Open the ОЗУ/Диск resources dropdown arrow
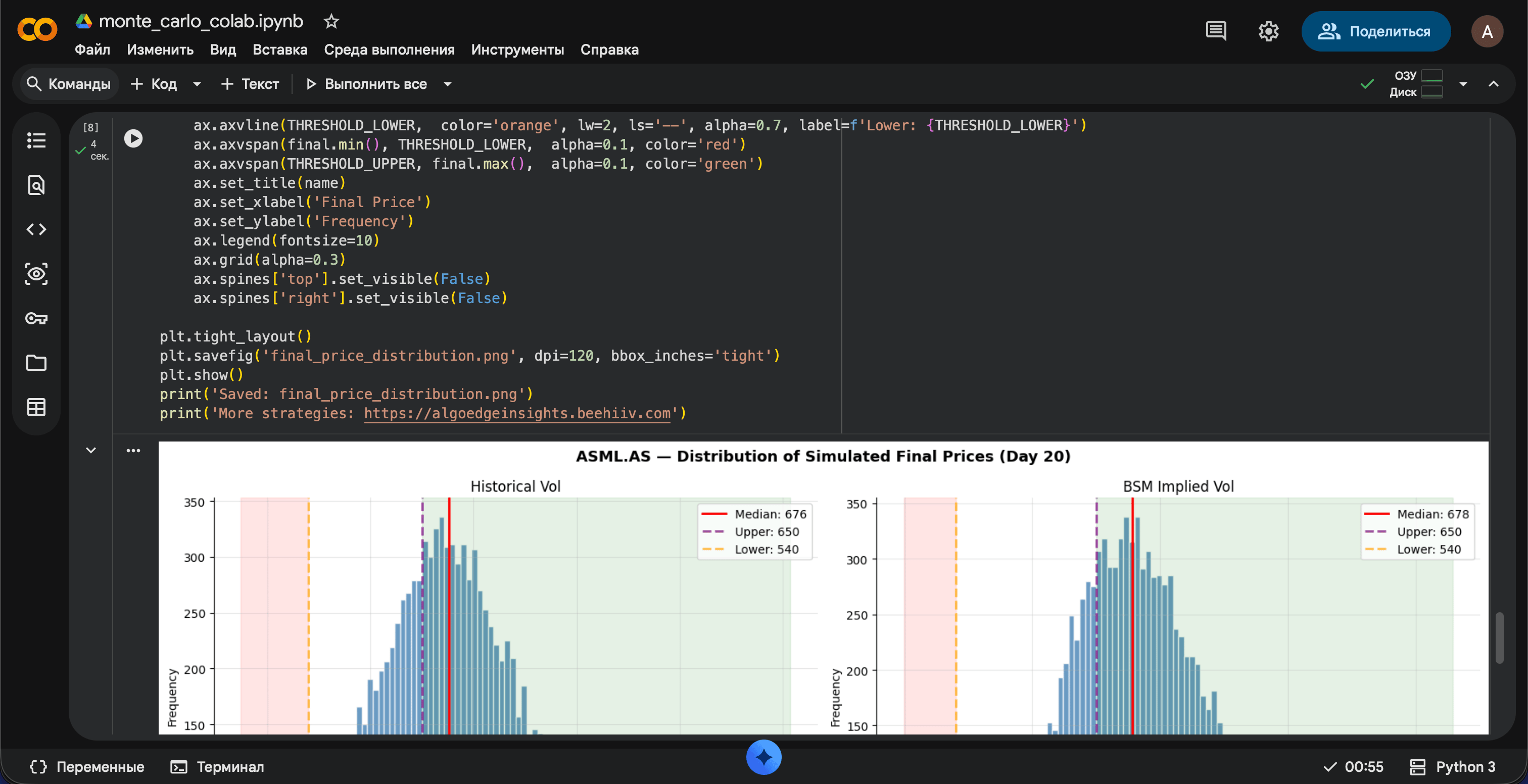Viewport: 1528px width, 784px height. [x=1463, y=84]
